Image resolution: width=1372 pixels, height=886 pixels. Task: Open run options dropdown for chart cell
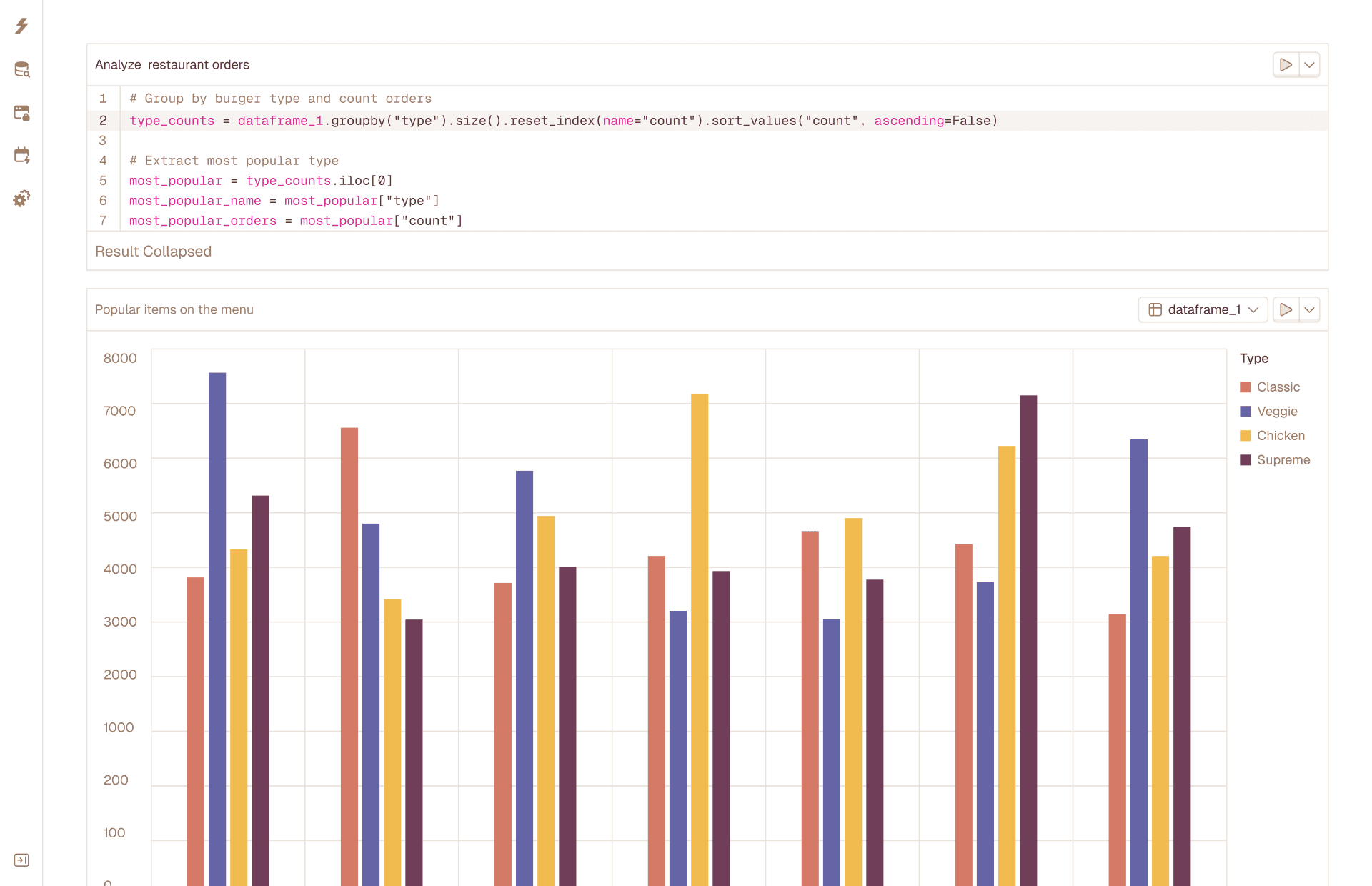coord(1309,309)
